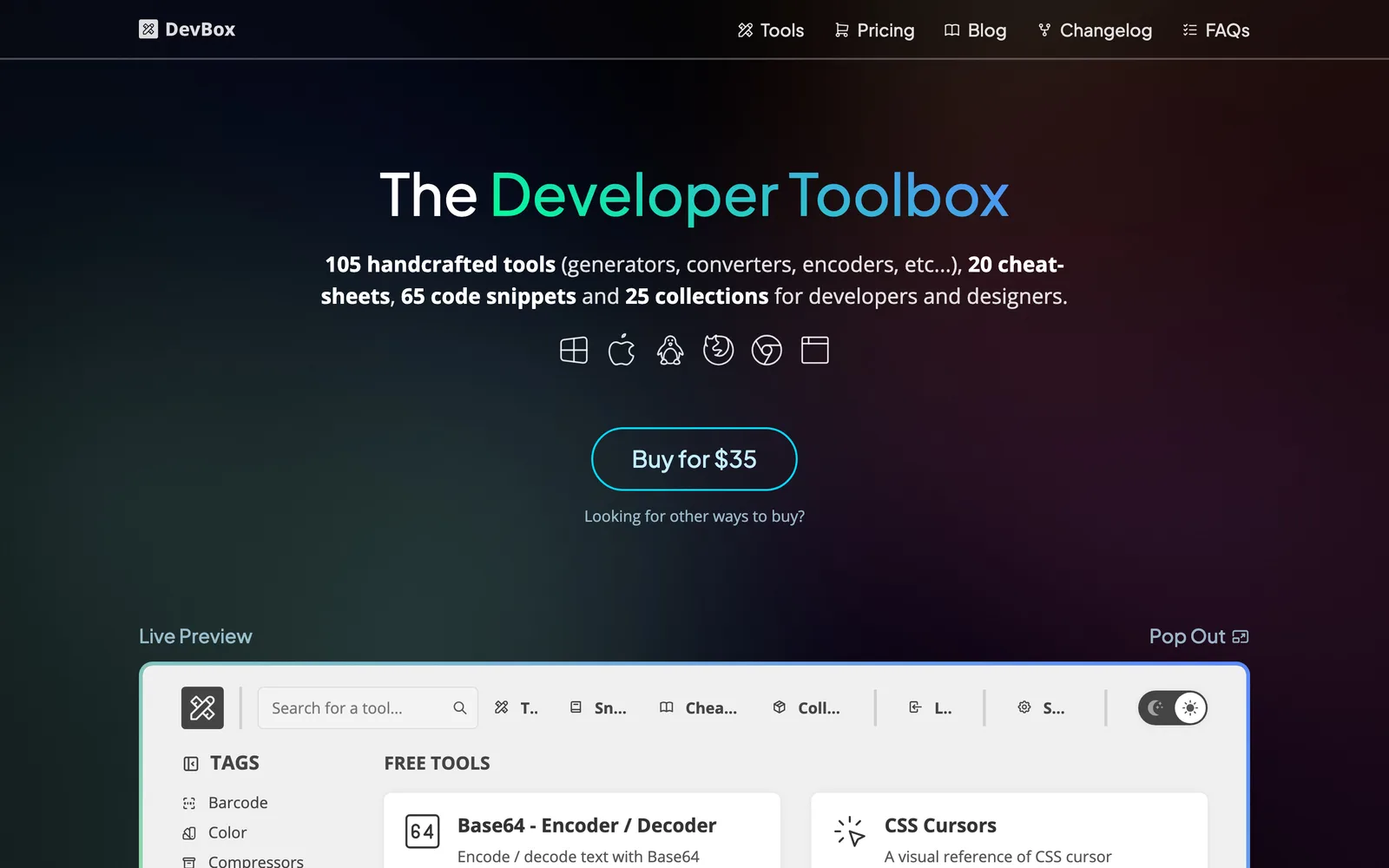Go to the Blog
This screenshot has width=1389, height=868.
[976, 30]
